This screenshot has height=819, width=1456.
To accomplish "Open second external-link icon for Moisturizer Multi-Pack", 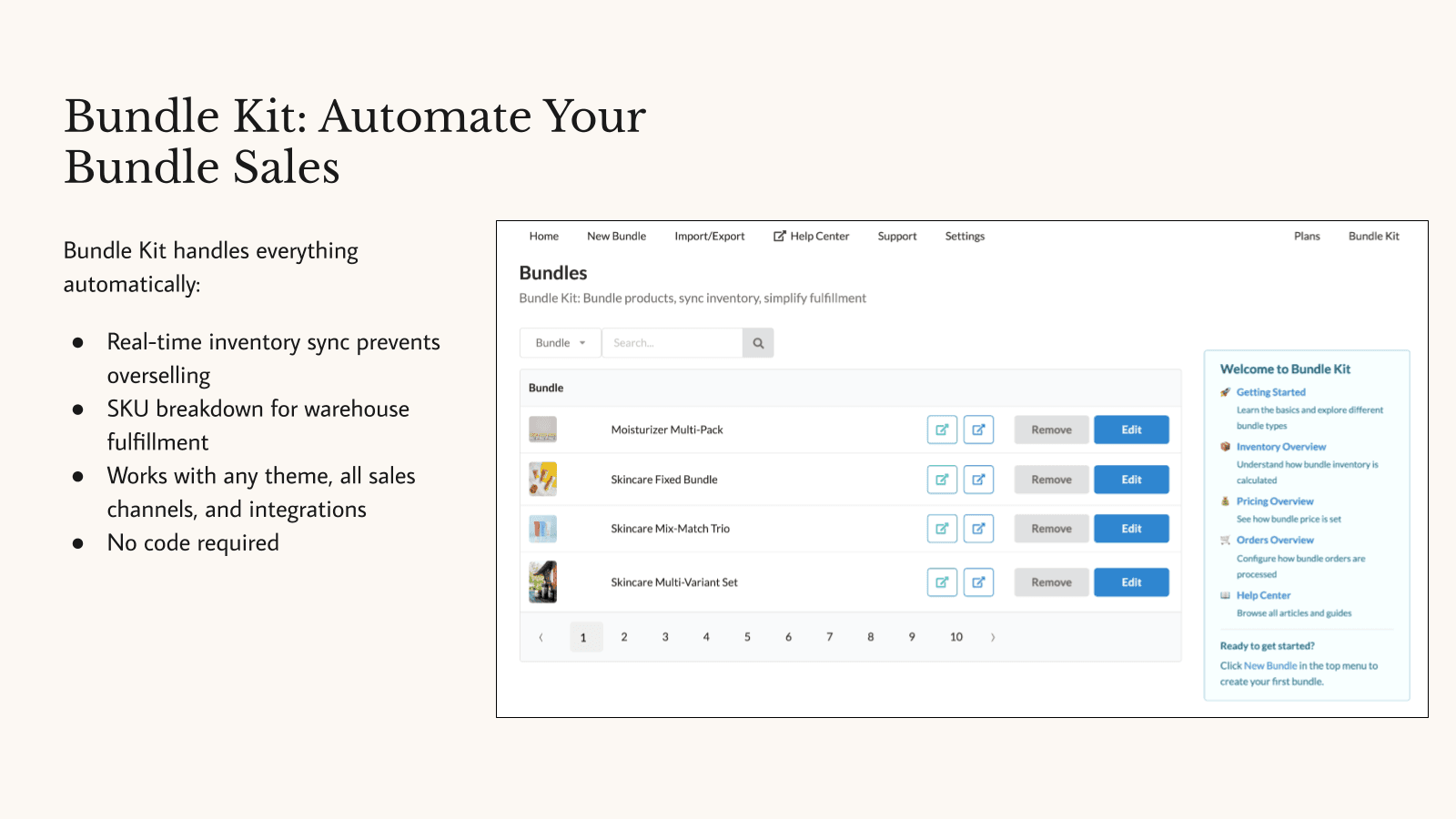I will (978, 430).
